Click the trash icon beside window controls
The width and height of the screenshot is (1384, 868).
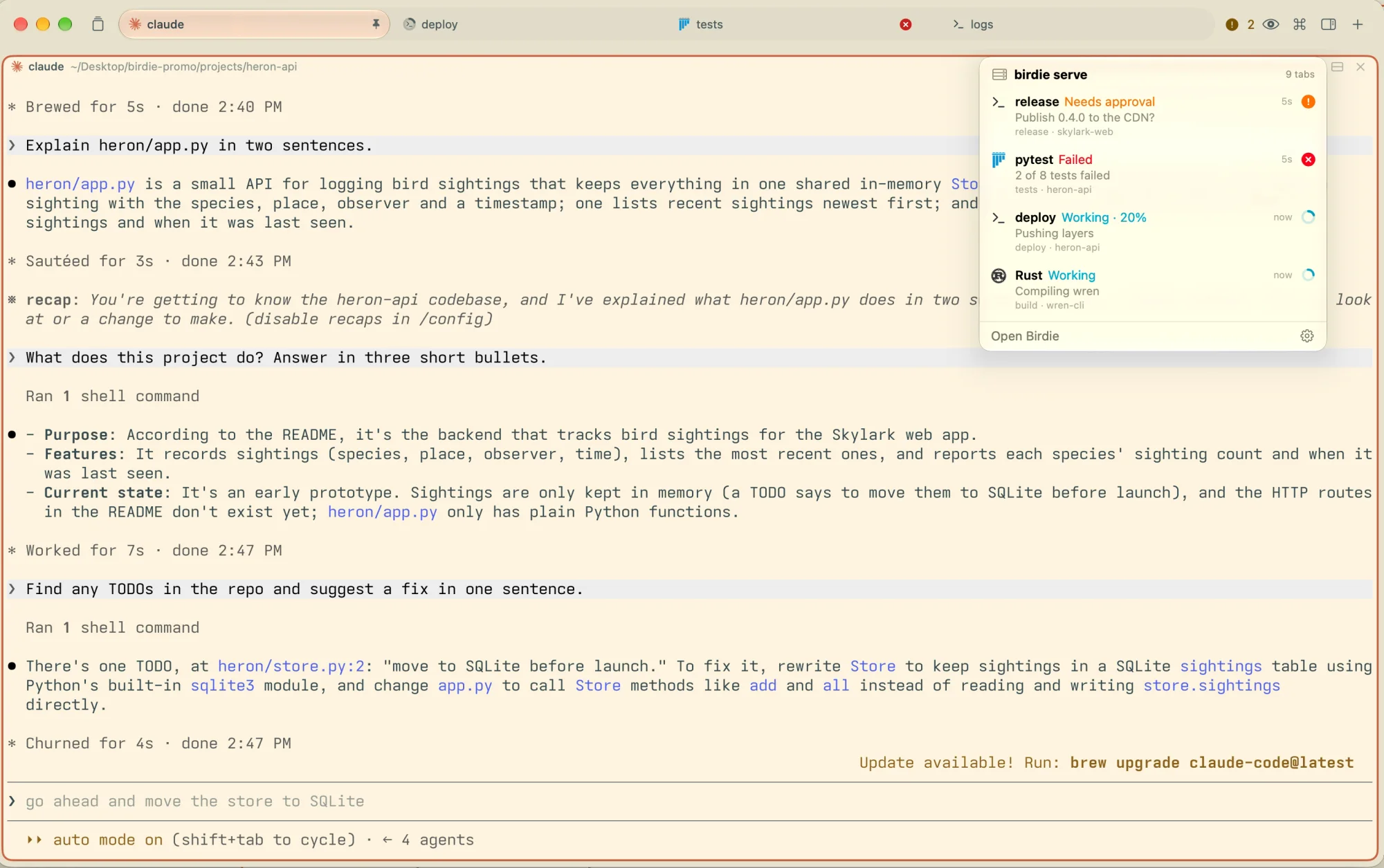click(x=98, y=24)
